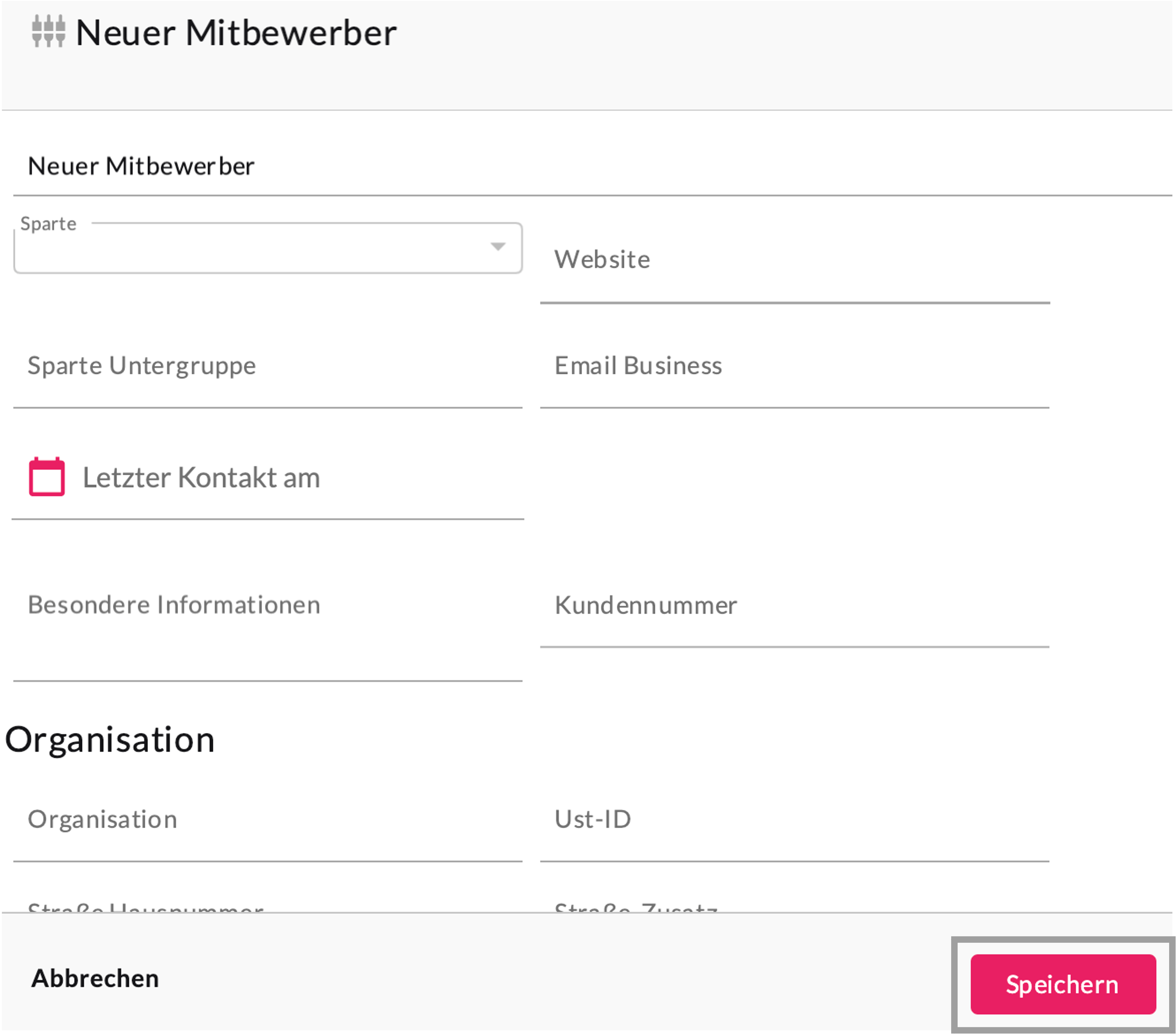1176x1035 pixels.
Task: Click into the Website field
Action: [x=794, y=260]
